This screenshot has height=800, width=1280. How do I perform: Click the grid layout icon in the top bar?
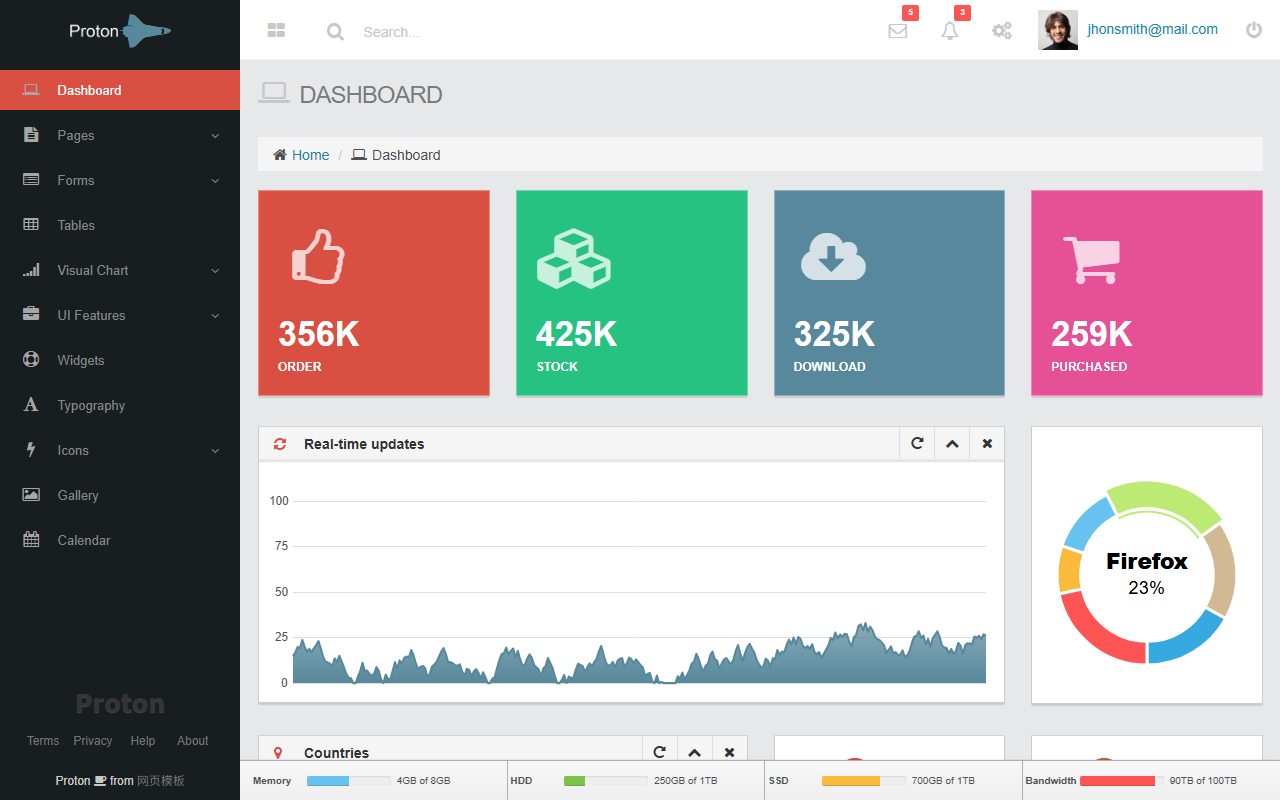point(277,31)
